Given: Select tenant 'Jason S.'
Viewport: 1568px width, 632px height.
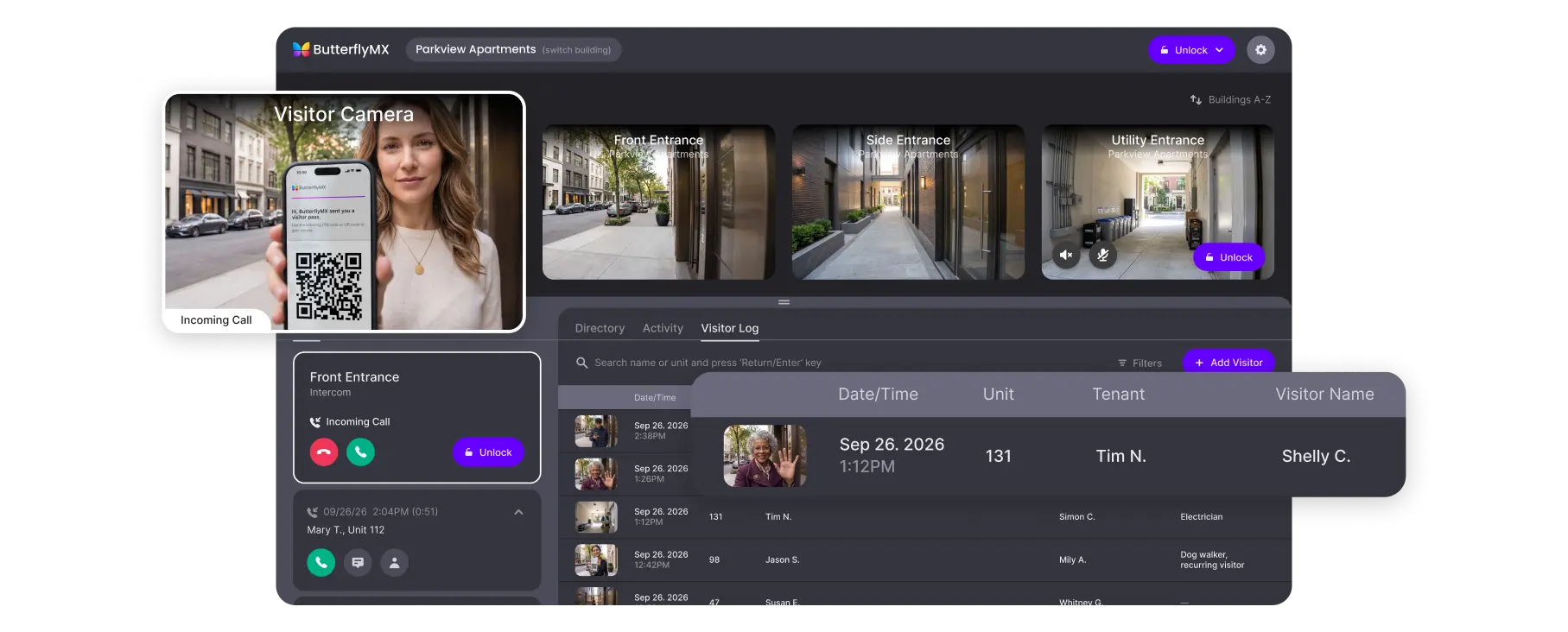Looking at the screenshot, I should (782, 559).
